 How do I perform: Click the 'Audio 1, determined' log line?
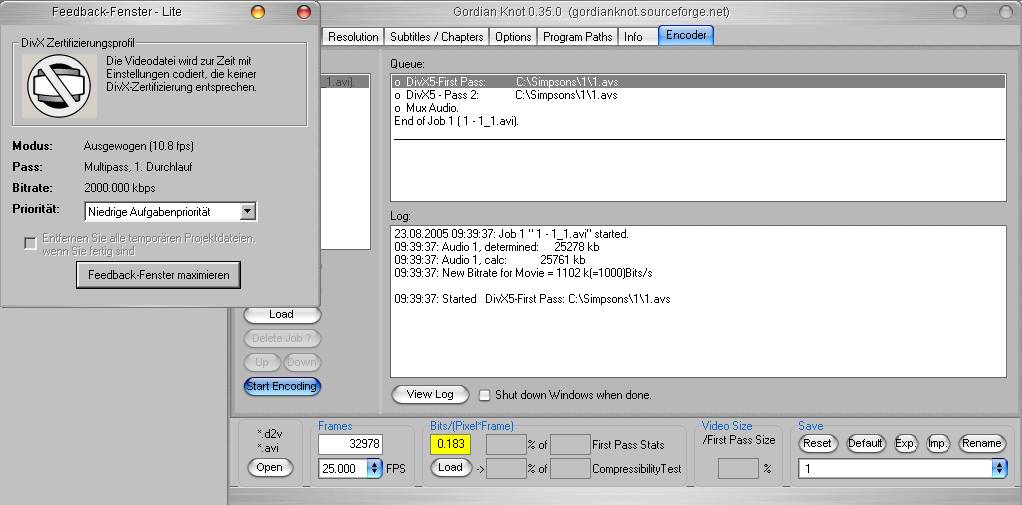pyautogui.click(x=497, y=247)
